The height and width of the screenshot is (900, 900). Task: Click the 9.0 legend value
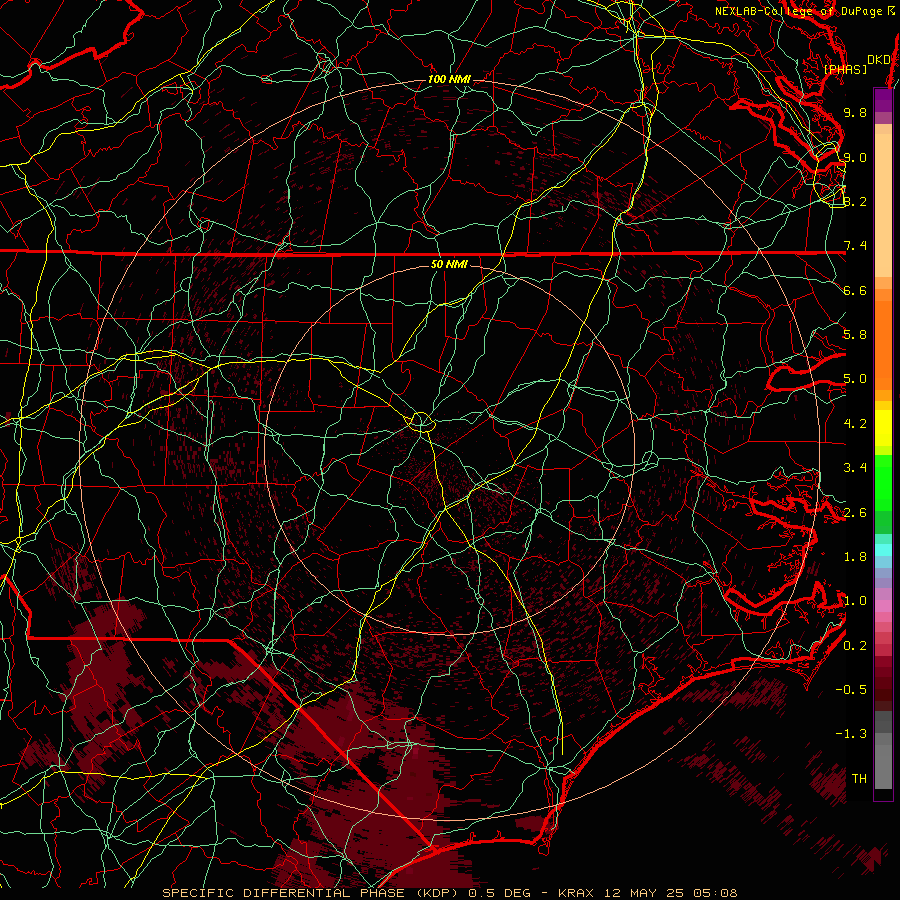[x=855, y=157]
